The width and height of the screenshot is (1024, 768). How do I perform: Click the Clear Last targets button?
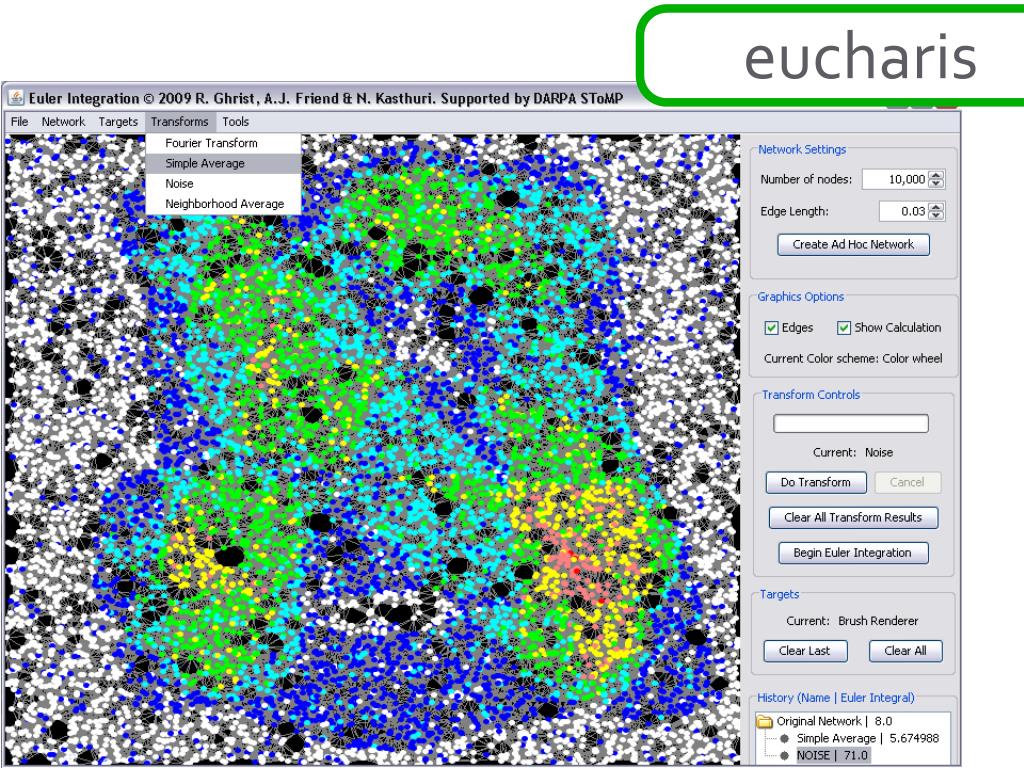click(x=805, y=651)
